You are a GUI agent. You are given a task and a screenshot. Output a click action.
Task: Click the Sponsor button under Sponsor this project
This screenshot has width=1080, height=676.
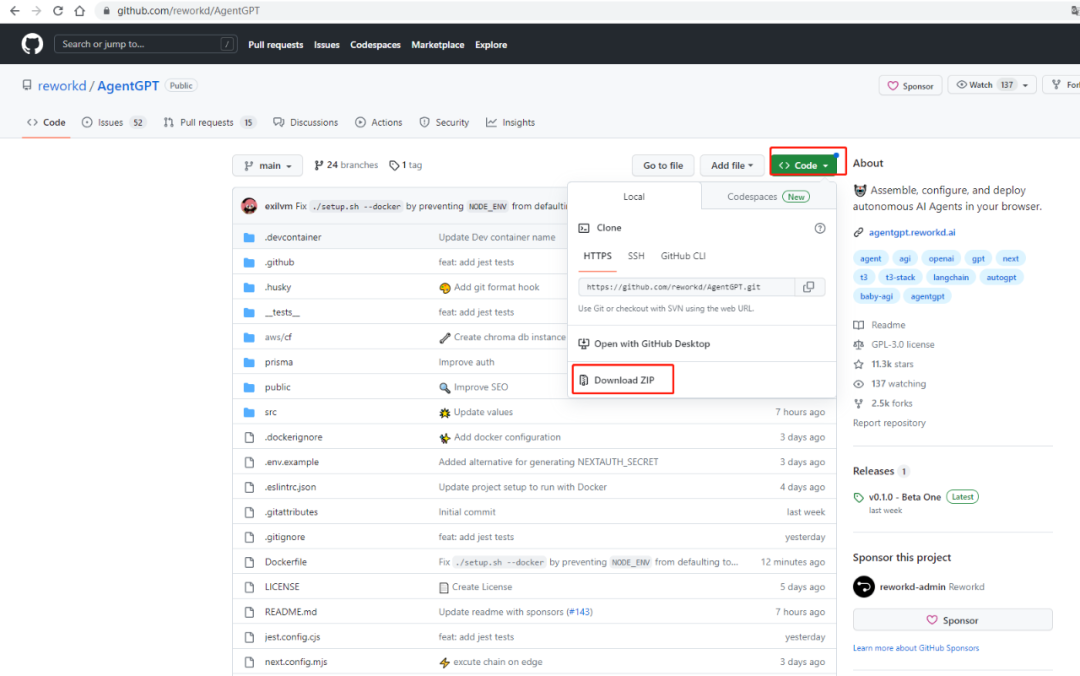(953, 620)
